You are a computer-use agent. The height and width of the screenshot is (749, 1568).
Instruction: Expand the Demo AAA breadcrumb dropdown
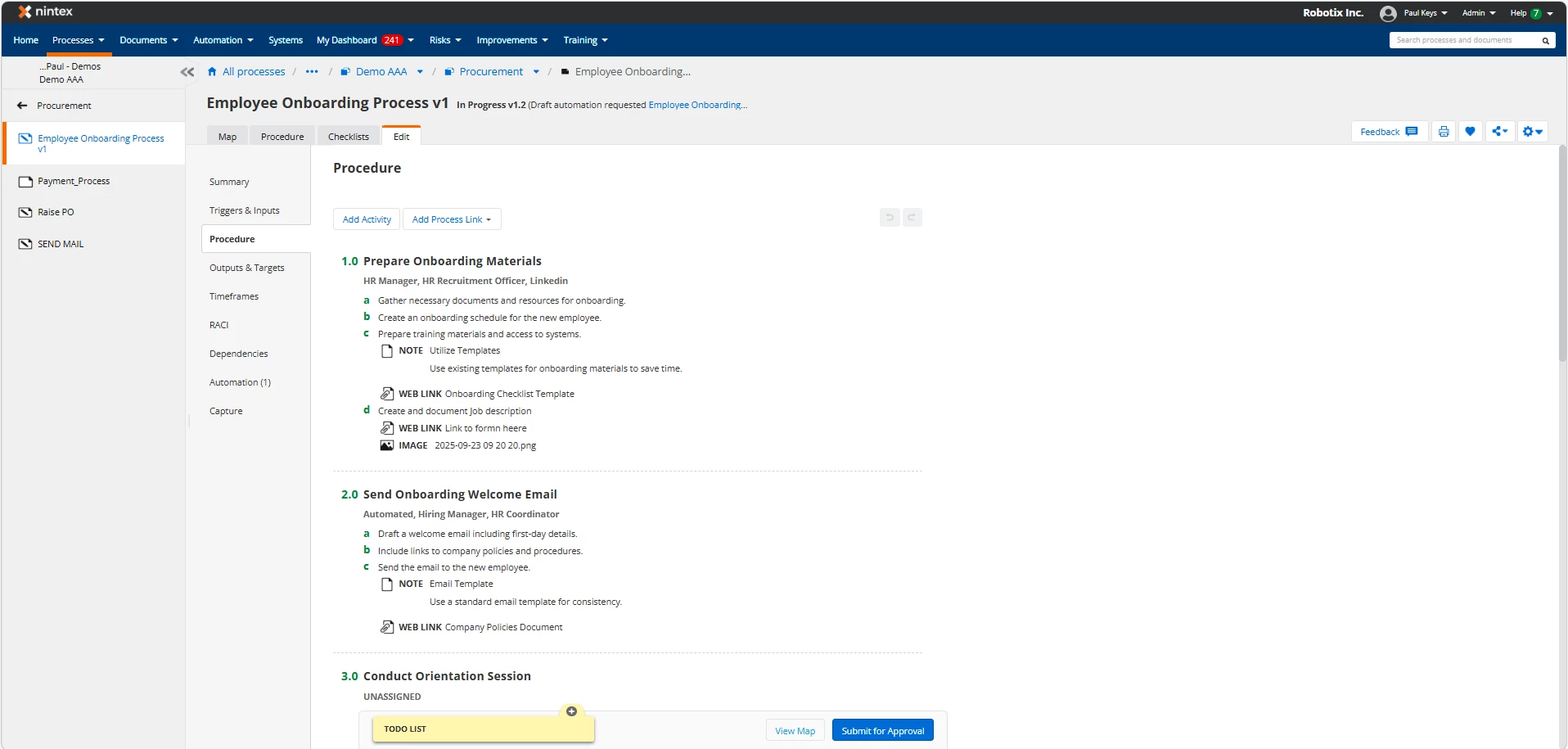click(420, 72)
